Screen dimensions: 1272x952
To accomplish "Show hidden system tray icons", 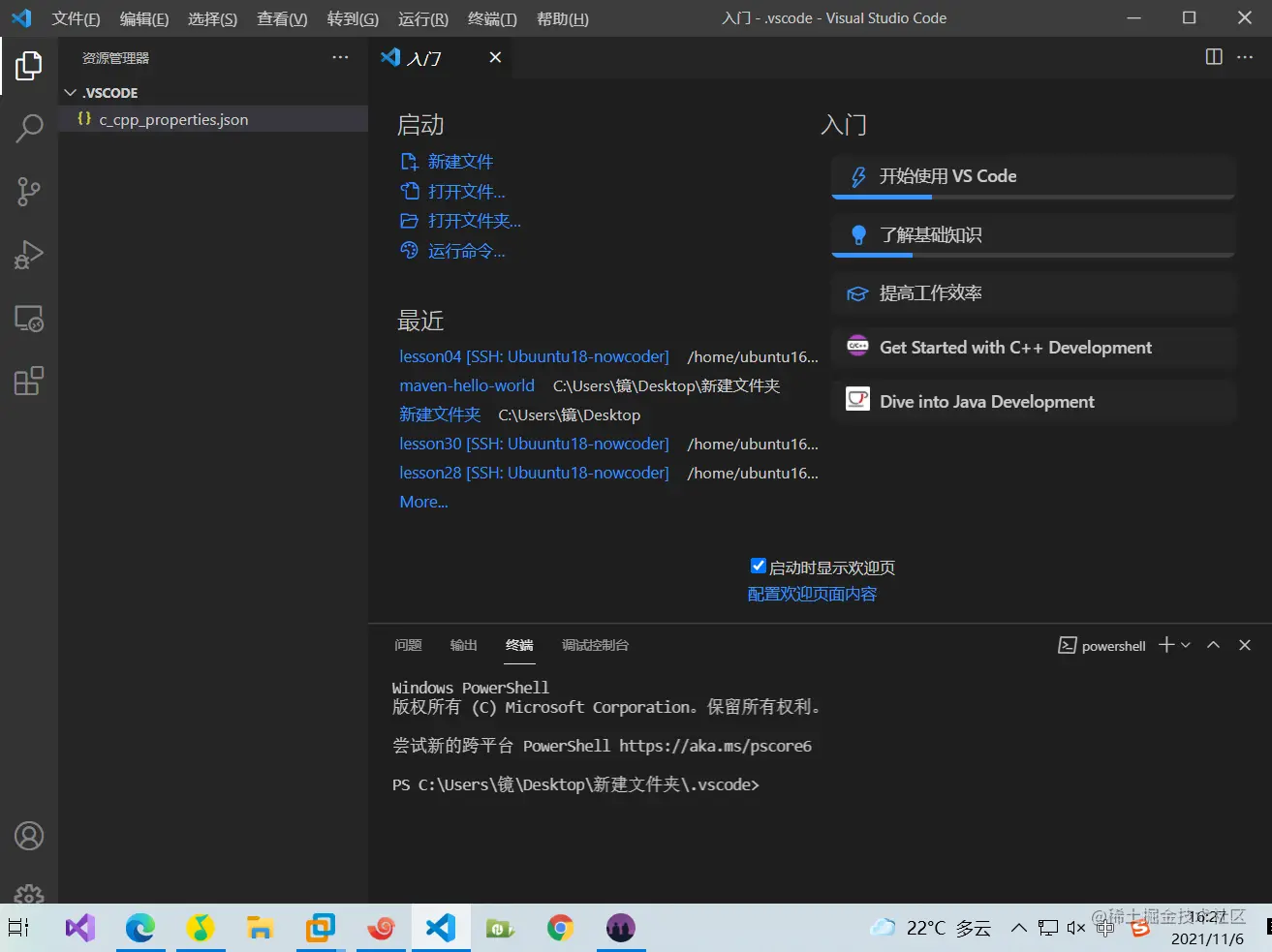I will 1018,928.
